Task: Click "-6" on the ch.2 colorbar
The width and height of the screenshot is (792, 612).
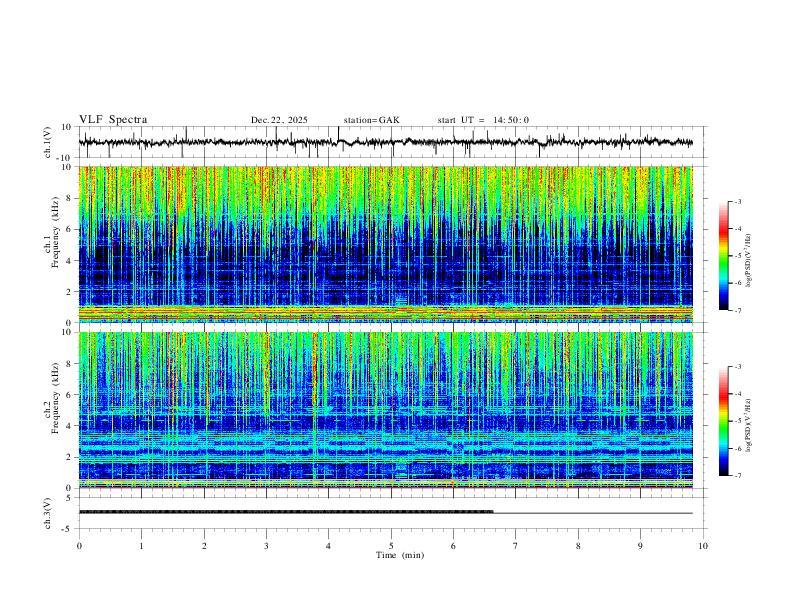Action: (x=738, y=448)
